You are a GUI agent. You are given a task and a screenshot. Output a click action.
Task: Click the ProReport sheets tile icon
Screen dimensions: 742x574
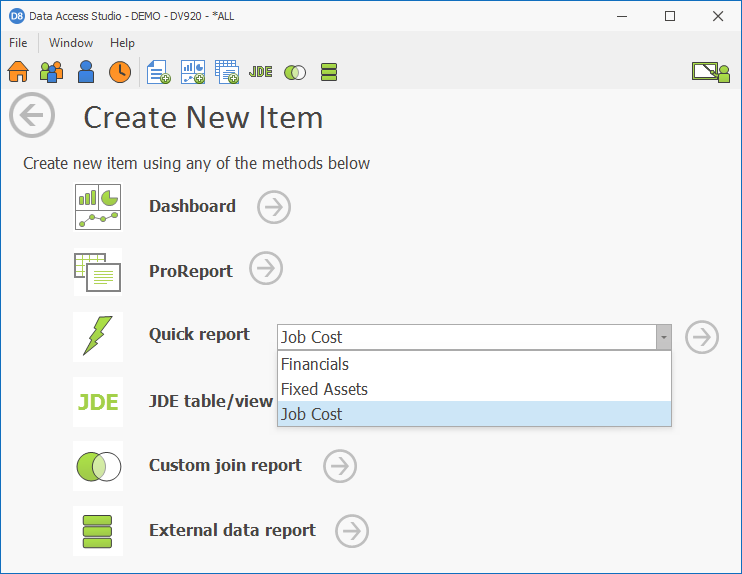(x=98, y=272)
